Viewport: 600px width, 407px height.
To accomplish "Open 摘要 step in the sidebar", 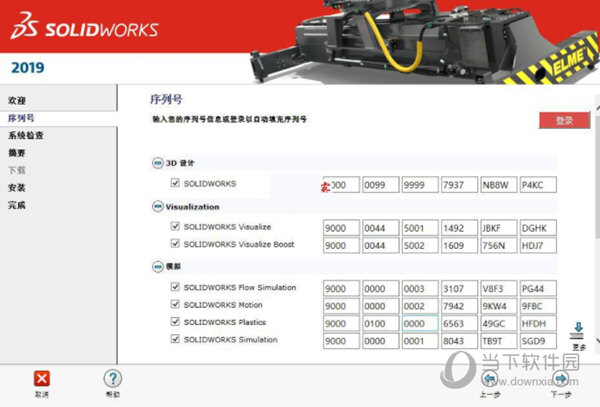I will click(17, 153).
